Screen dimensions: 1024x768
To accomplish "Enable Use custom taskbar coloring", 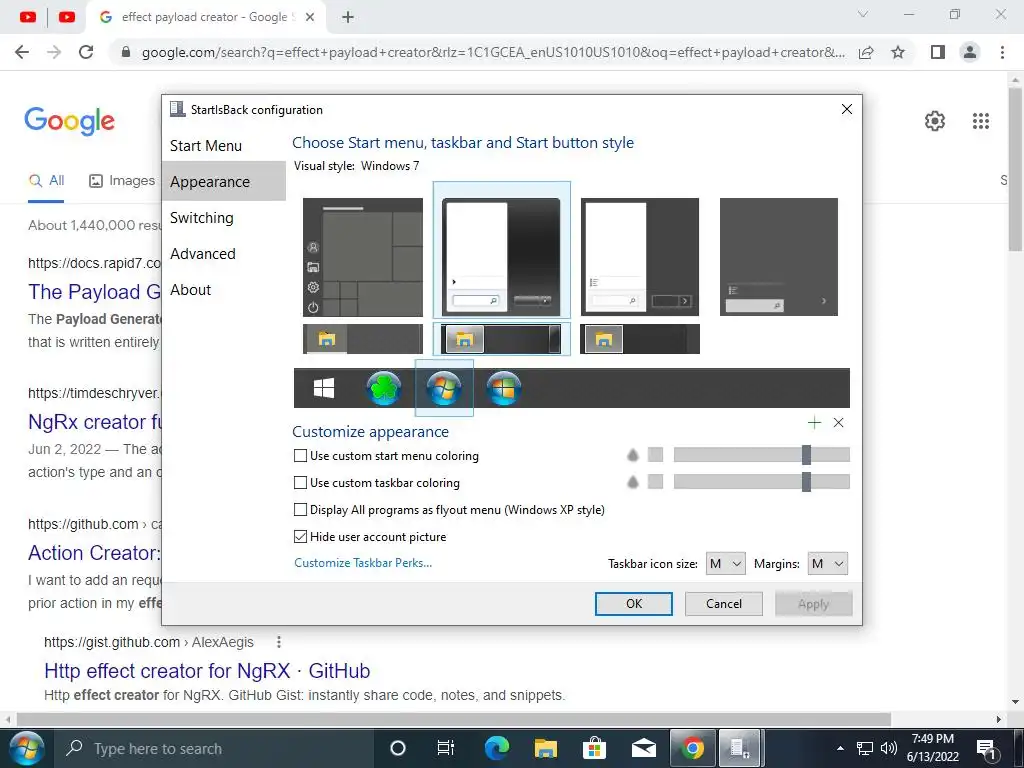I will 300,483.
